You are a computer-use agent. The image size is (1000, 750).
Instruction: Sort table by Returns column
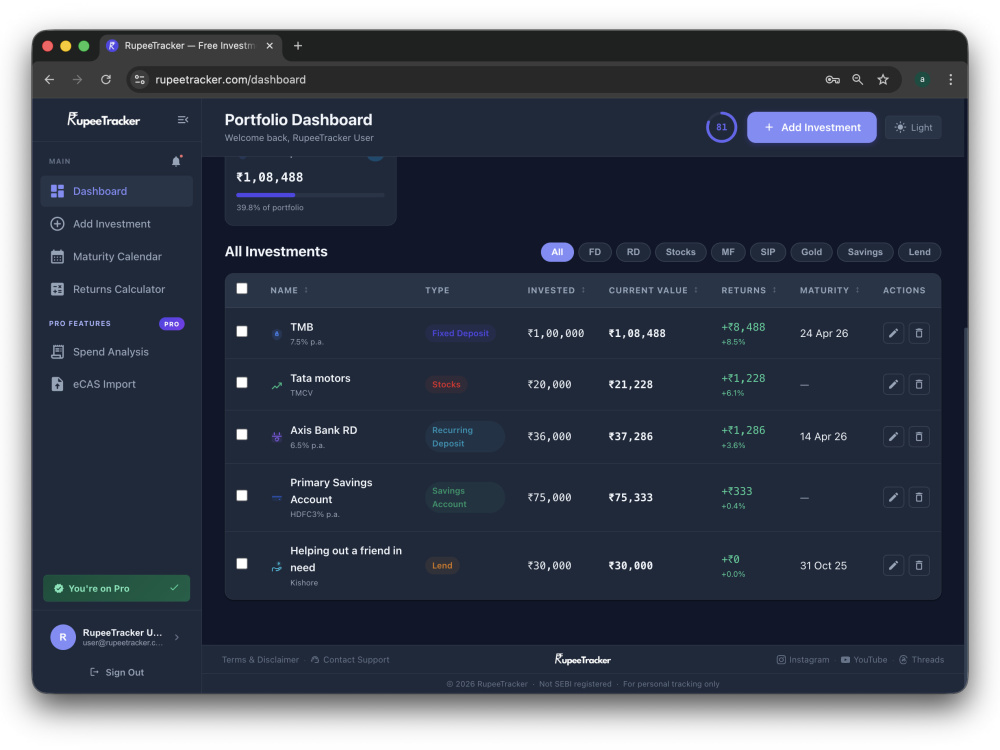[x=749, y=291]
